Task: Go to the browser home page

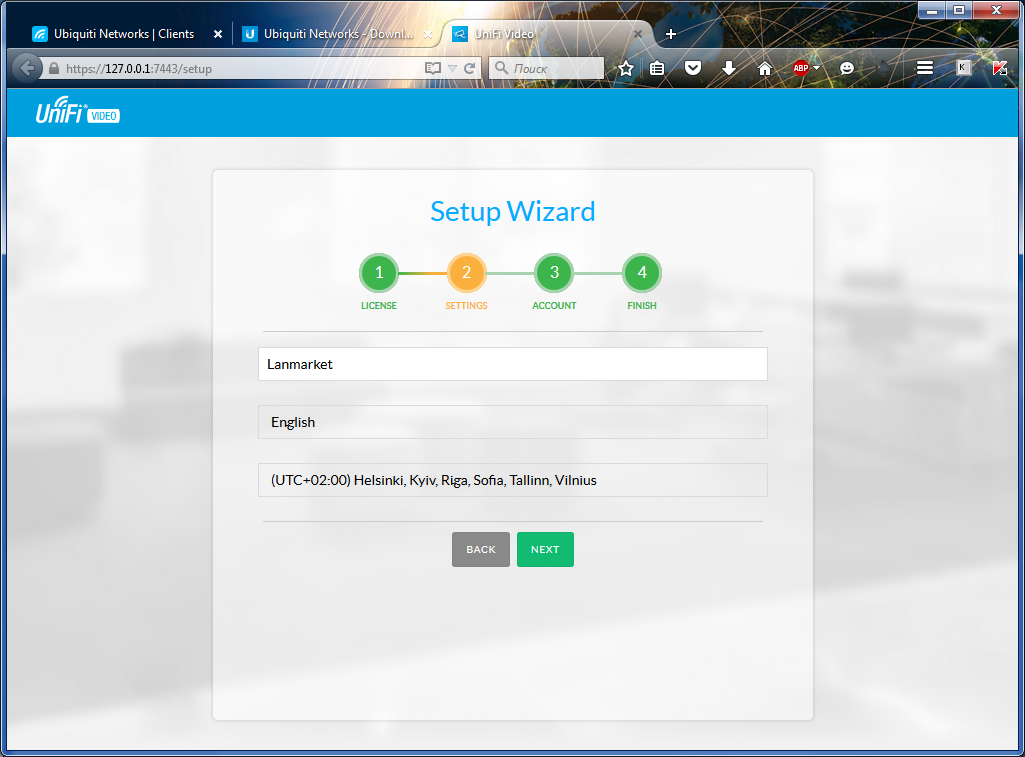Action: tap(765, 68)
